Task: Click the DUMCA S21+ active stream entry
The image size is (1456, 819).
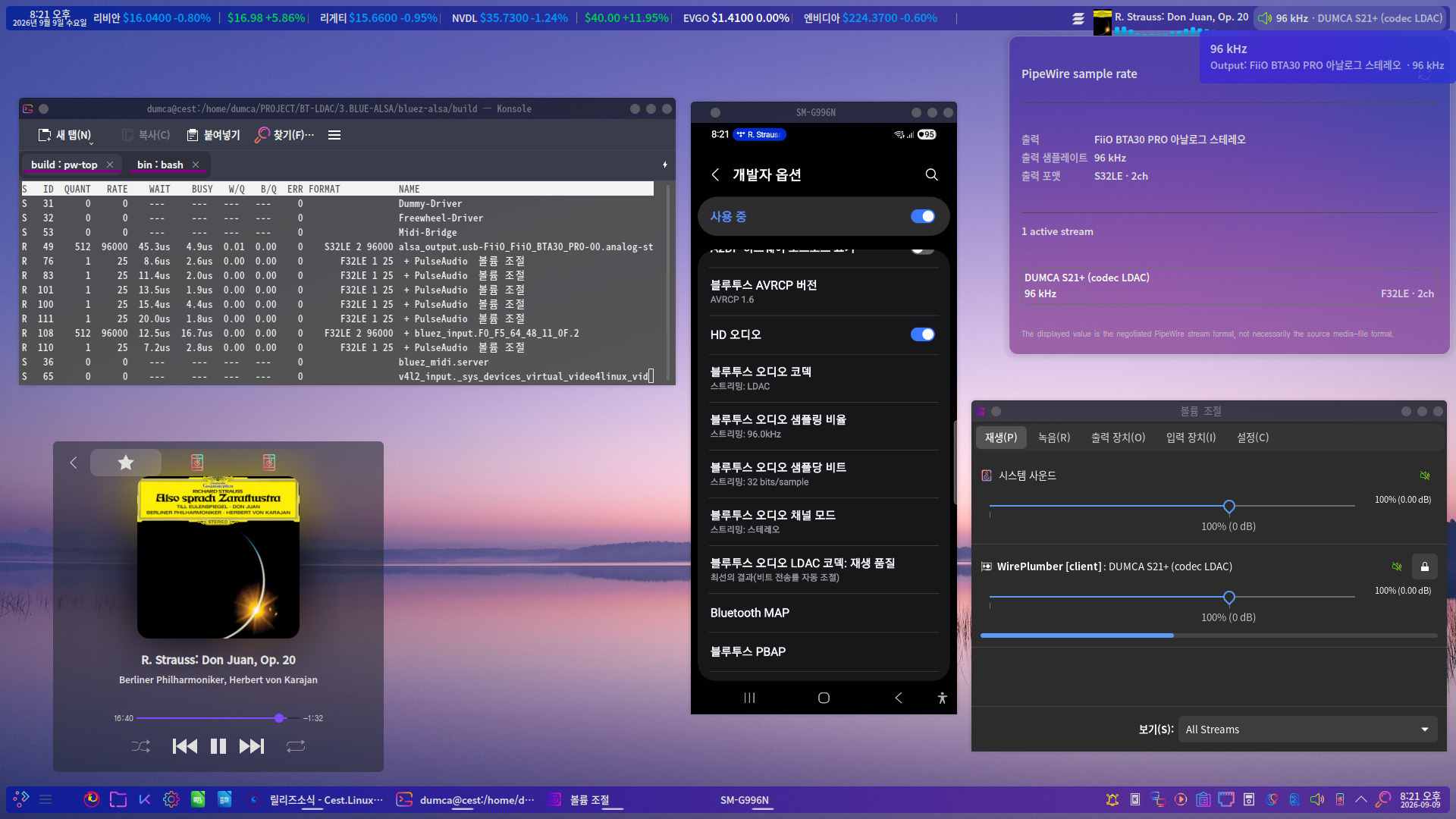Action: point(1229,286)
